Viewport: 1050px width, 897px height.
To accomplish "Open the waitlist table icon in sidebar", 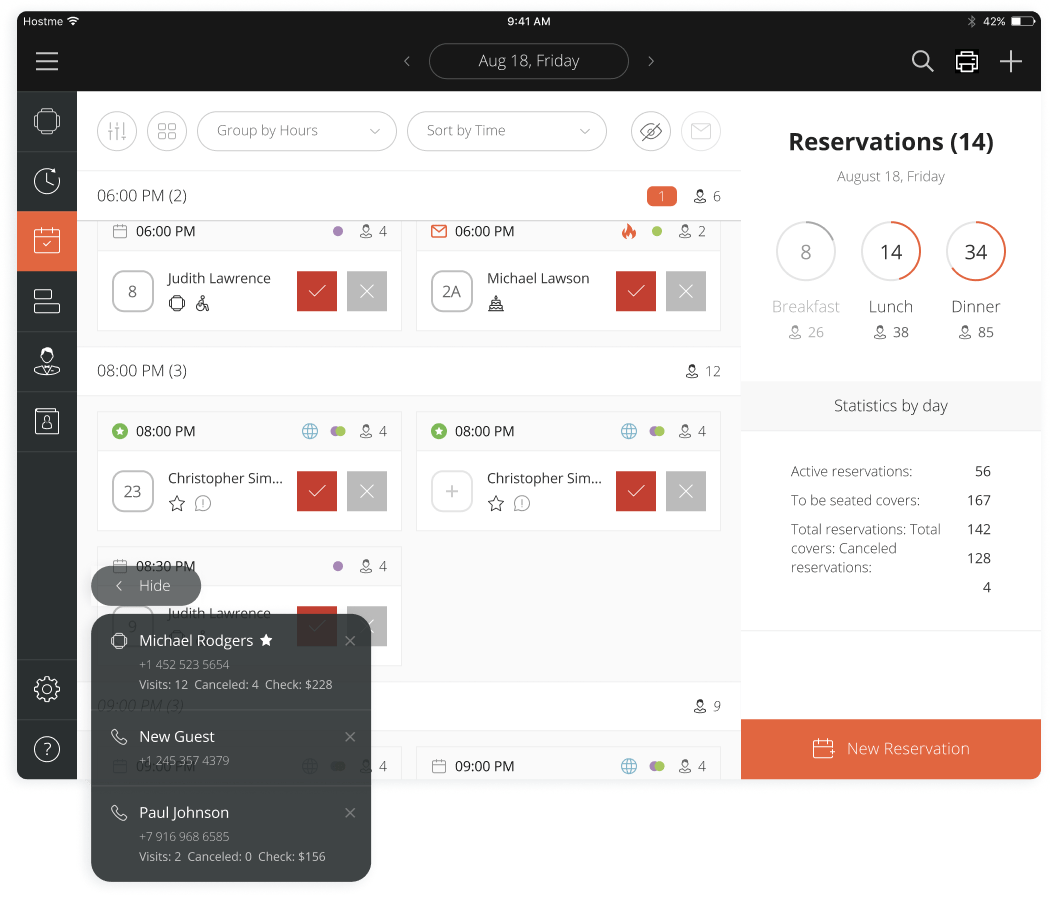I will pyautogui.click(x=47, y=121).
